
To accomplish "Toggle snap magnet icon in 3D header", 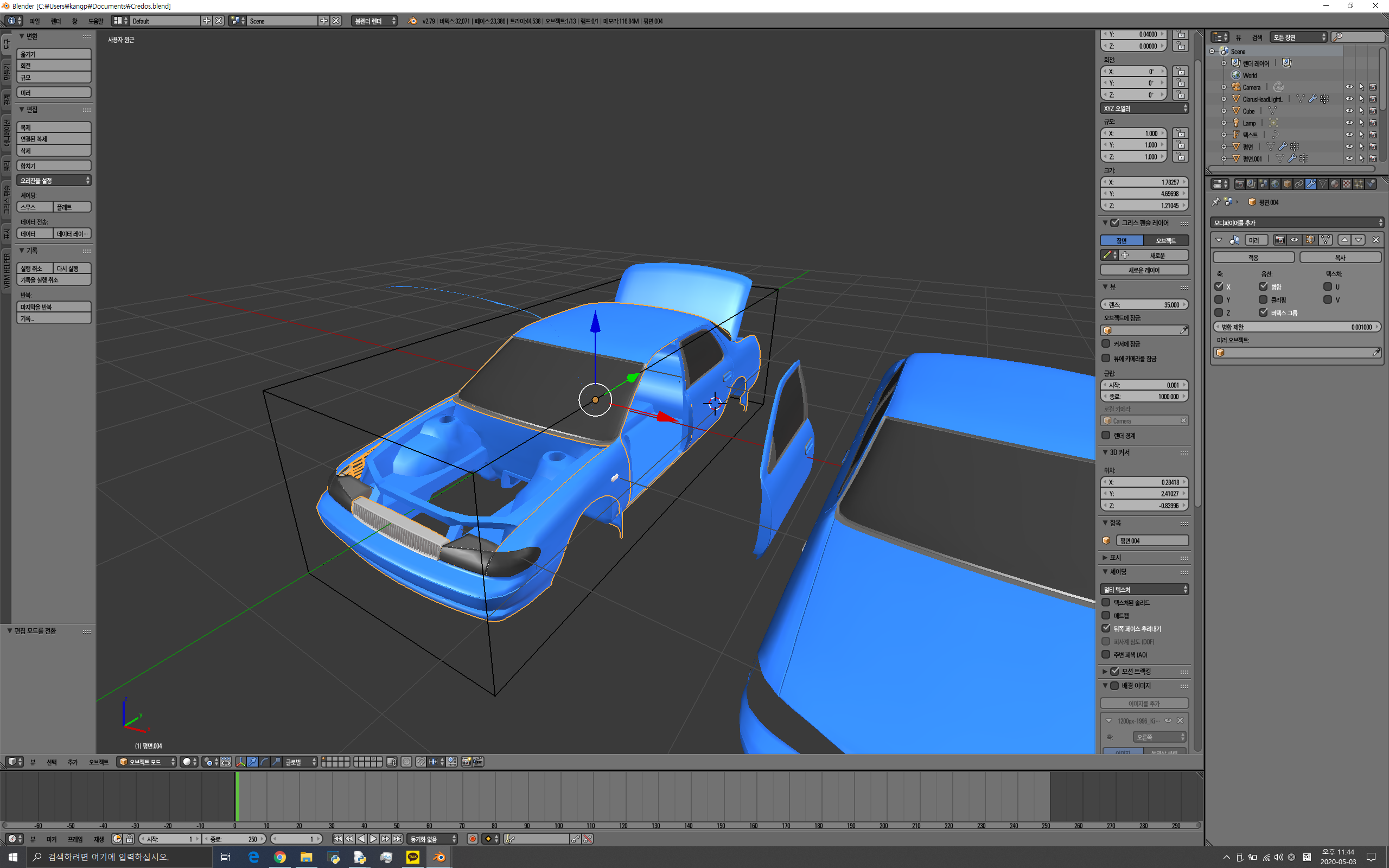I will [x=420, y=762].
